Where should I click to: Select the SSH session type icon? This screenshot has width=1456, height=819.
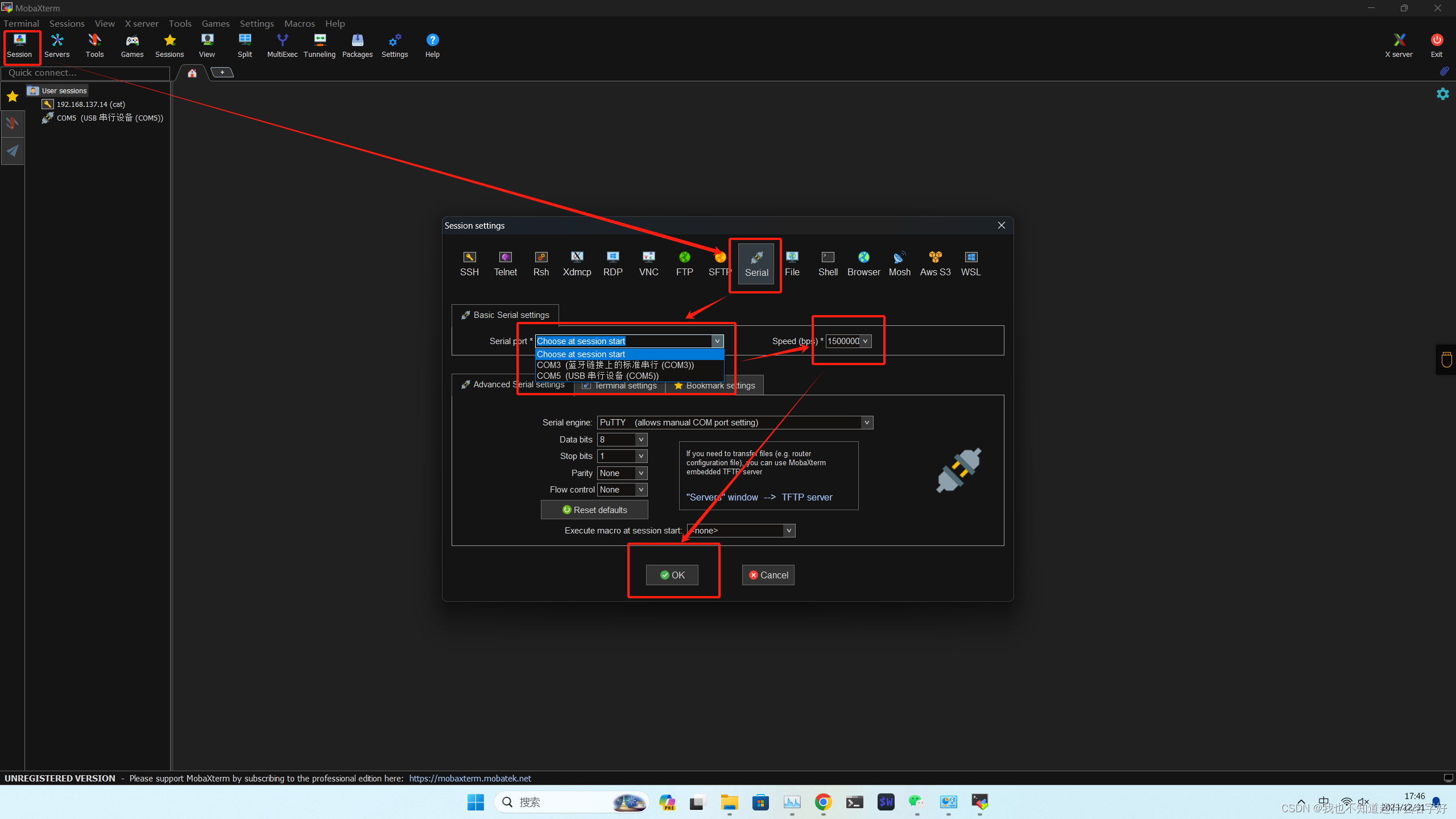click(469, 263)
